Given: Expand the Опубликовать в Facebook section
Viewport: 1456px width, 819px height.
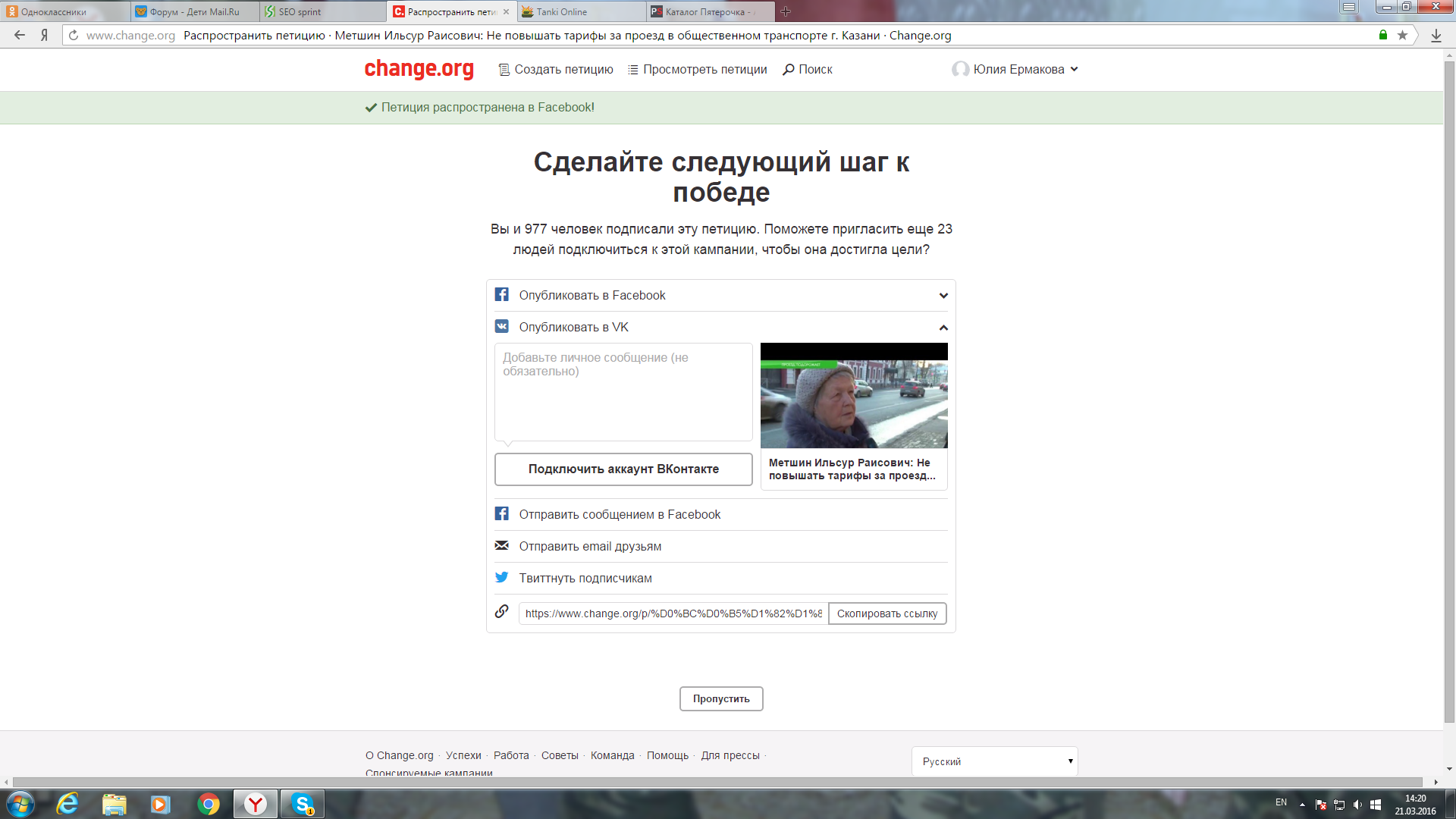Looking at the screenshot, I should tap(943, 296).
